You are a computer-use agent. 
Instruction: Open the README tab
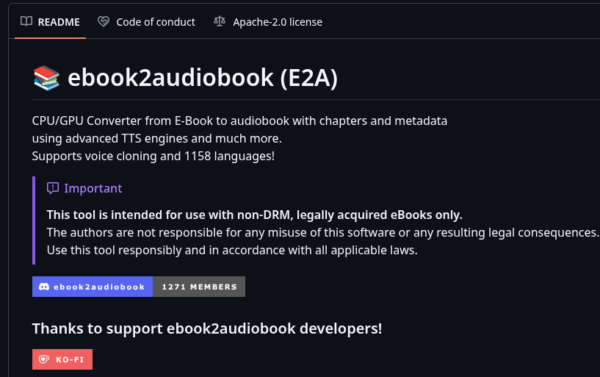pyautogui.click(x=50, y=22)
